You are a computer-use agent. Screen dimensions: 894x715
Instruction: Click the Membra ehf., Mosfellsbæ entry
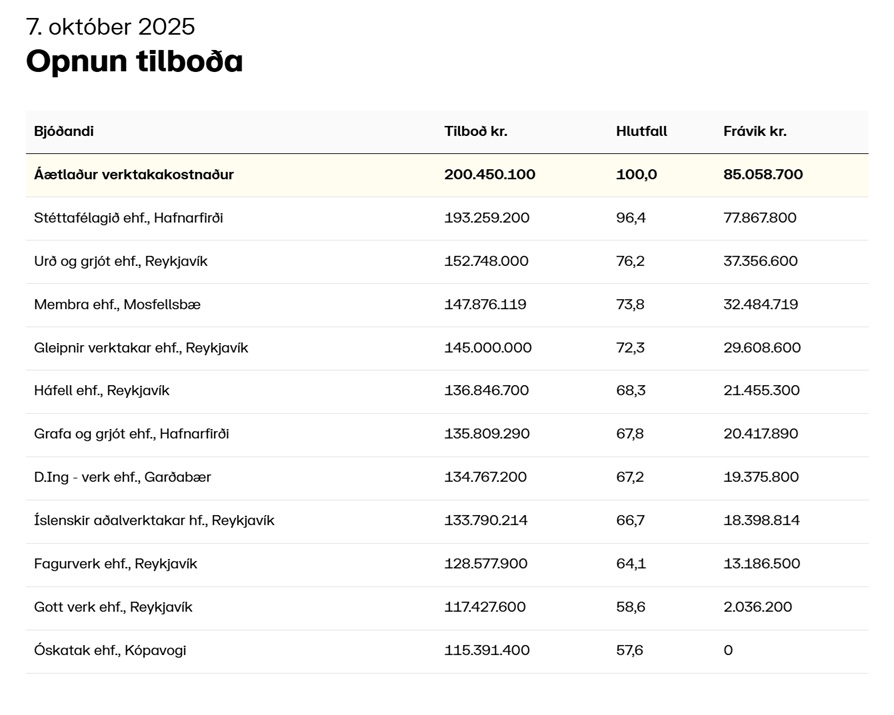(x=117, y=304)
